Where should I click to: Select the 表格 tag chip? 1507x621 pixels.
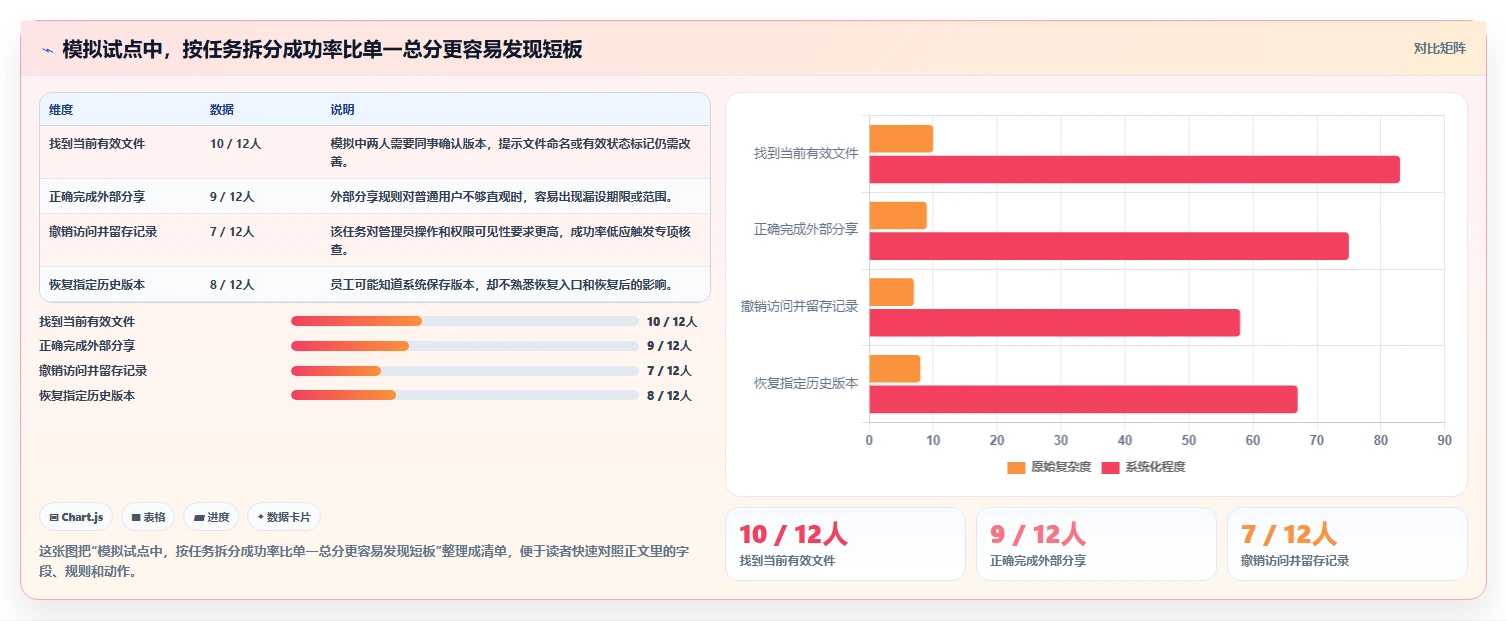tap(148, 517)
